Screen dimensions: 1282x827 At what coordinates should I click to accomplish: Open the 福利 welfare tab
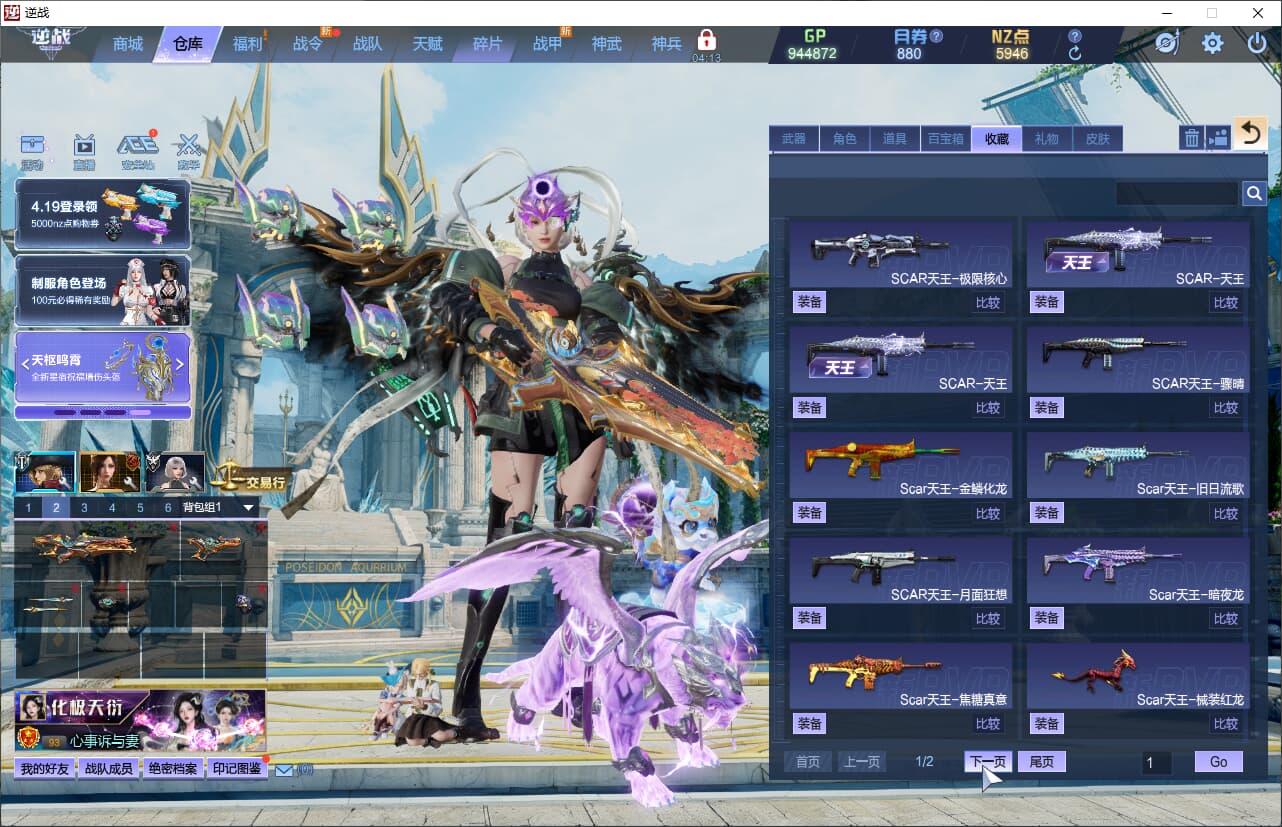click(x=247, y=44)
